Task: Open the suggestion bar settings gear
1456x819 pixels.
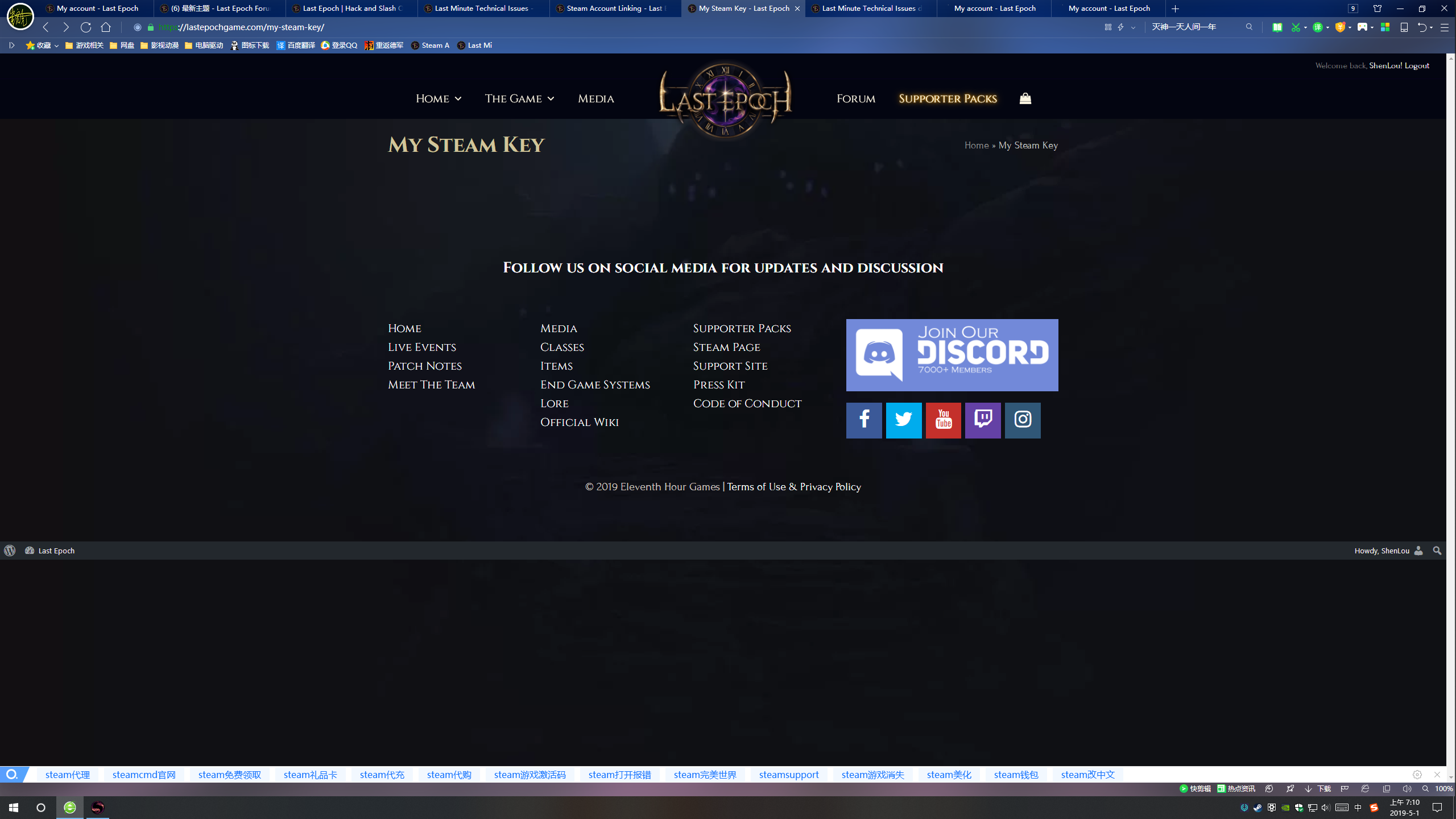Action: (x=1417, y=775)
